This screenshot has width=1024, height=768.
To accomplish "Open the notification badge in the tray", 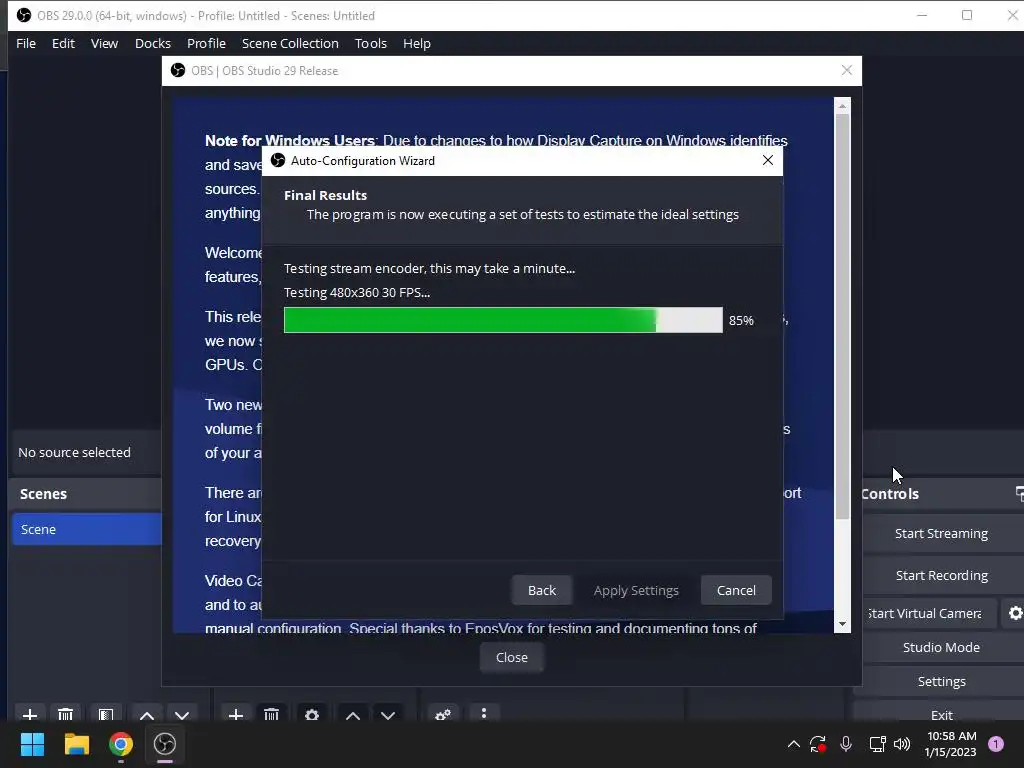I will [x=996, y=744].
